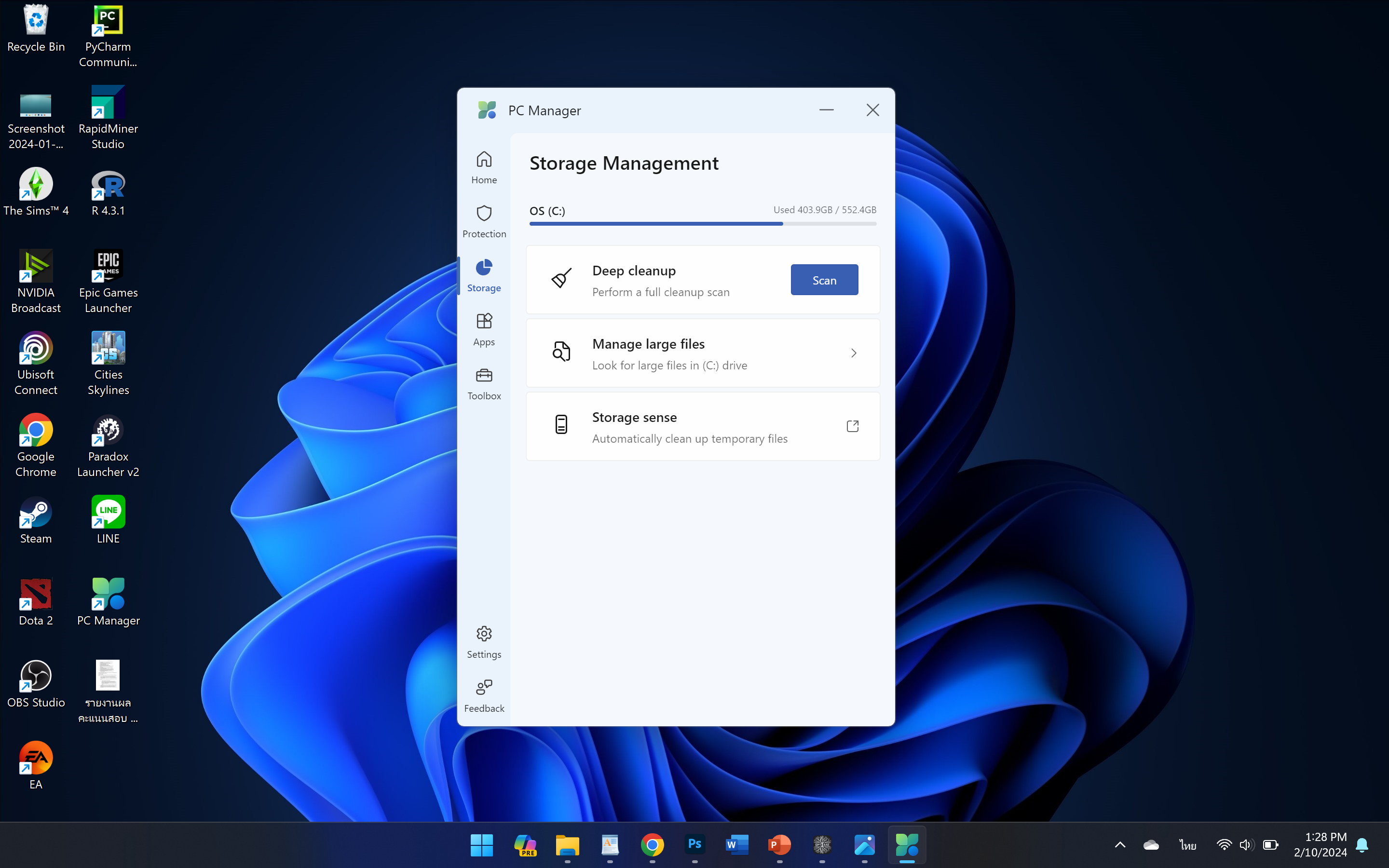Viewport: 1389px width, 868px height.
Task: Close the PC Manager window
Action: pos(872,109)
